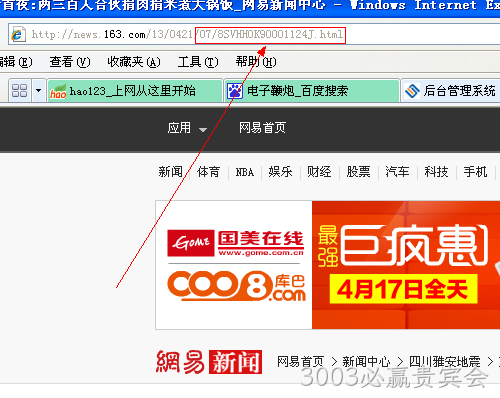Open the 体育 channel link

click(x=208, y=172)
